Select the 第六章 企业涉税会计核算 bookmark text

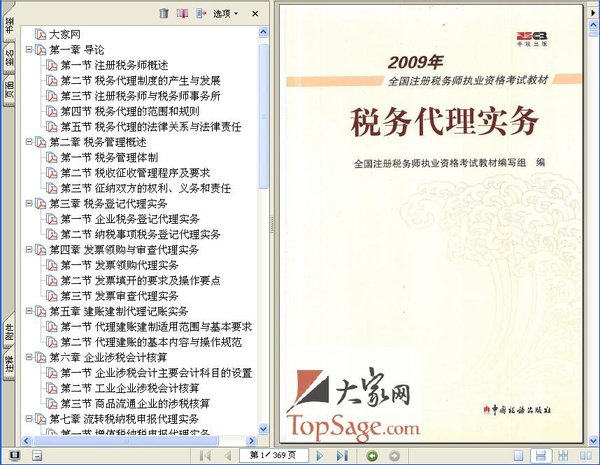point(108,357)
